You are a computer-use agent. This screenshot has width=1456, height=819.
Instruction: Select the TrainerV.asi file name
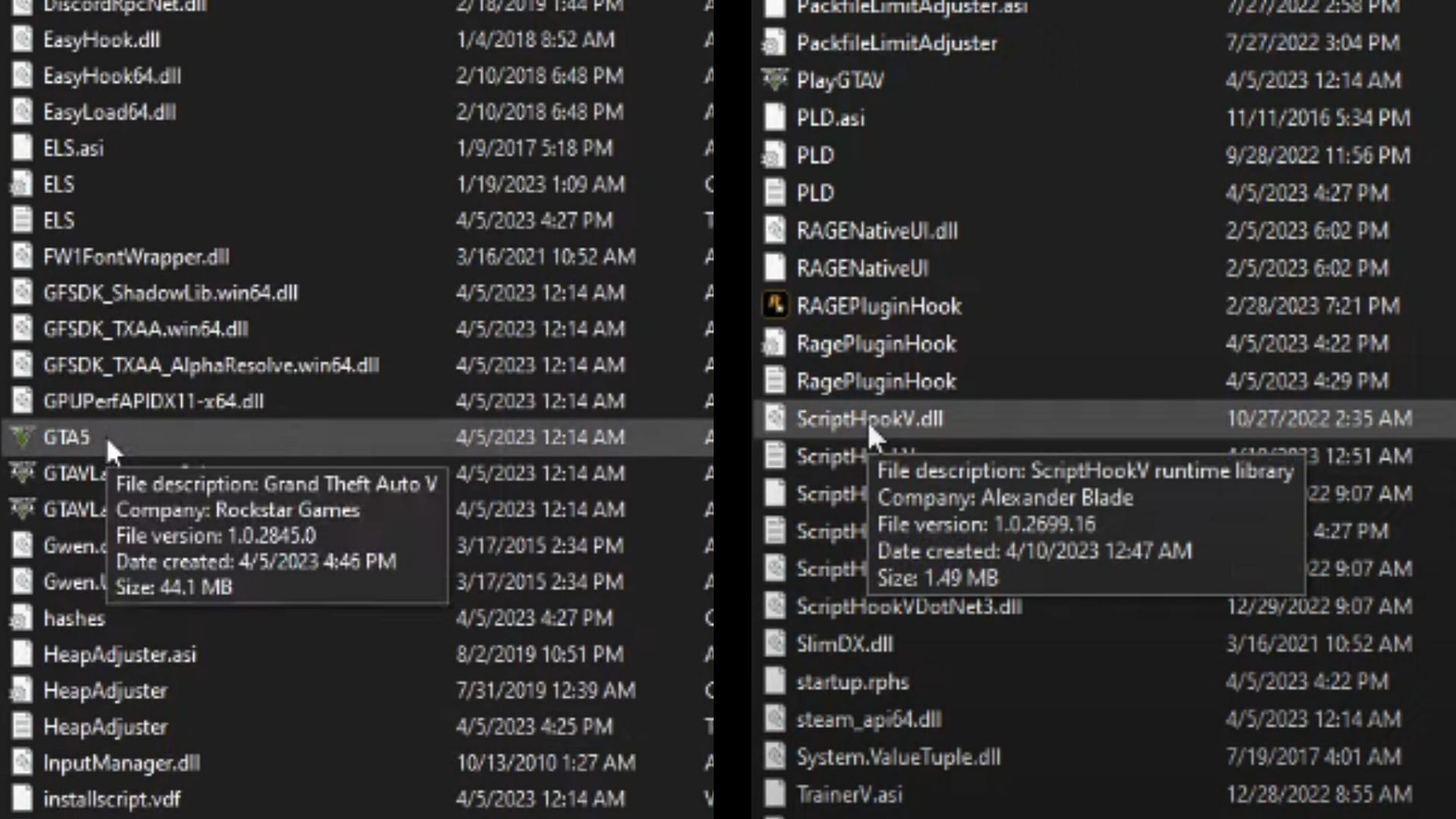click(x=849, y=795)
